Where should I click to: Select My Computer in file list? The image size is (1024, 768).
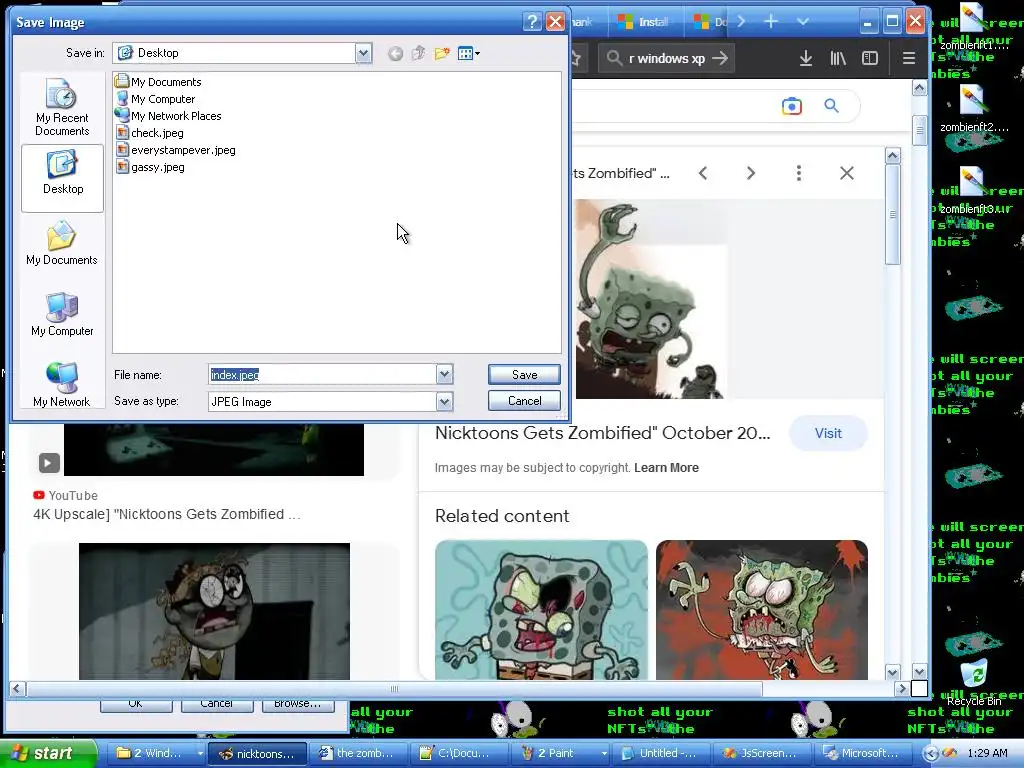pos(156,99)
